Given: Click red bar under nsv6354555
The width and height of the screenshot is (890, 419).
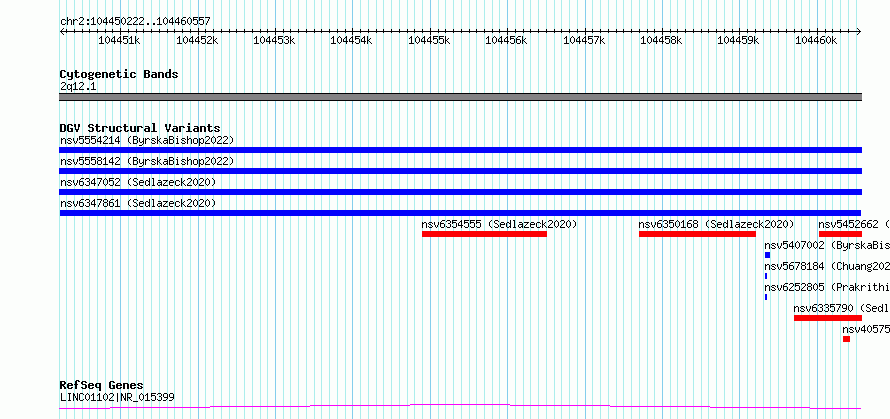Looking at the screenshot, I should pyautogui.click(x=484, y=234).
